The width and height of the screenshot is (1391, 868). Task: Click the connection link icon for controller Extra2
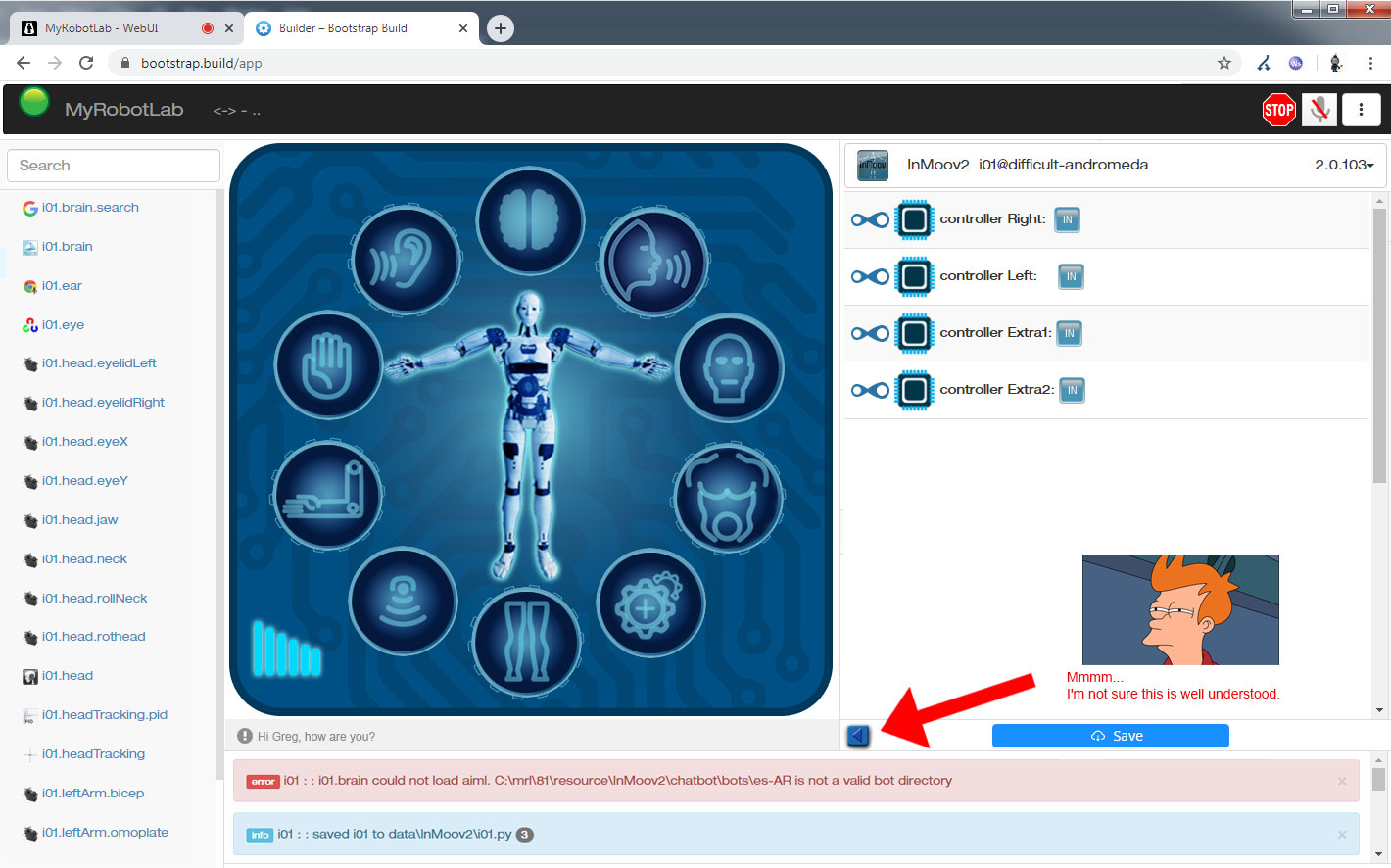870,390
